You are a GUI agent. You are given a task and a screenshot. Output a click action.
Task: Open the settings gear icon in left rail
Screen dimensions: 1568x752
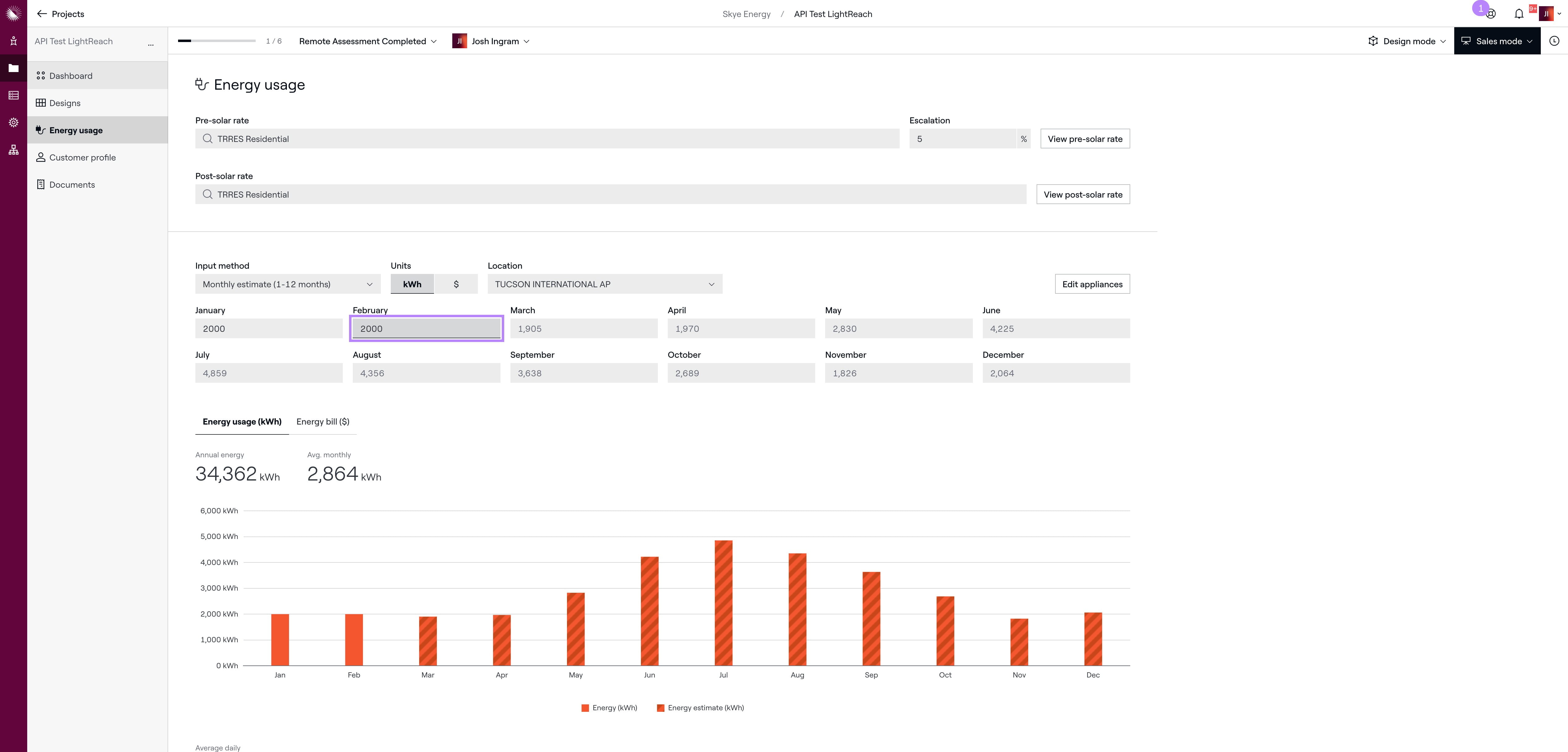pos(13,122)
